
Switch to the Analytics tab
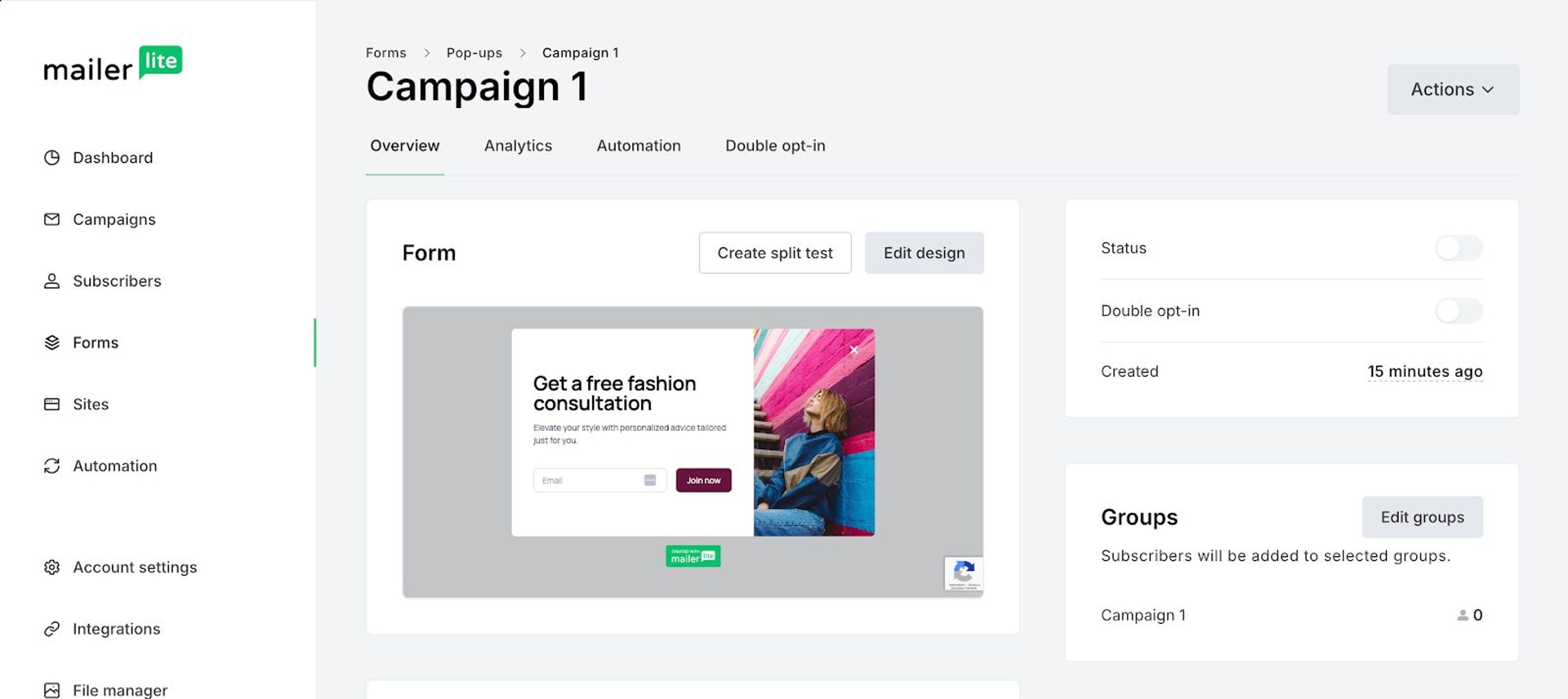click(x=518, y=145)
